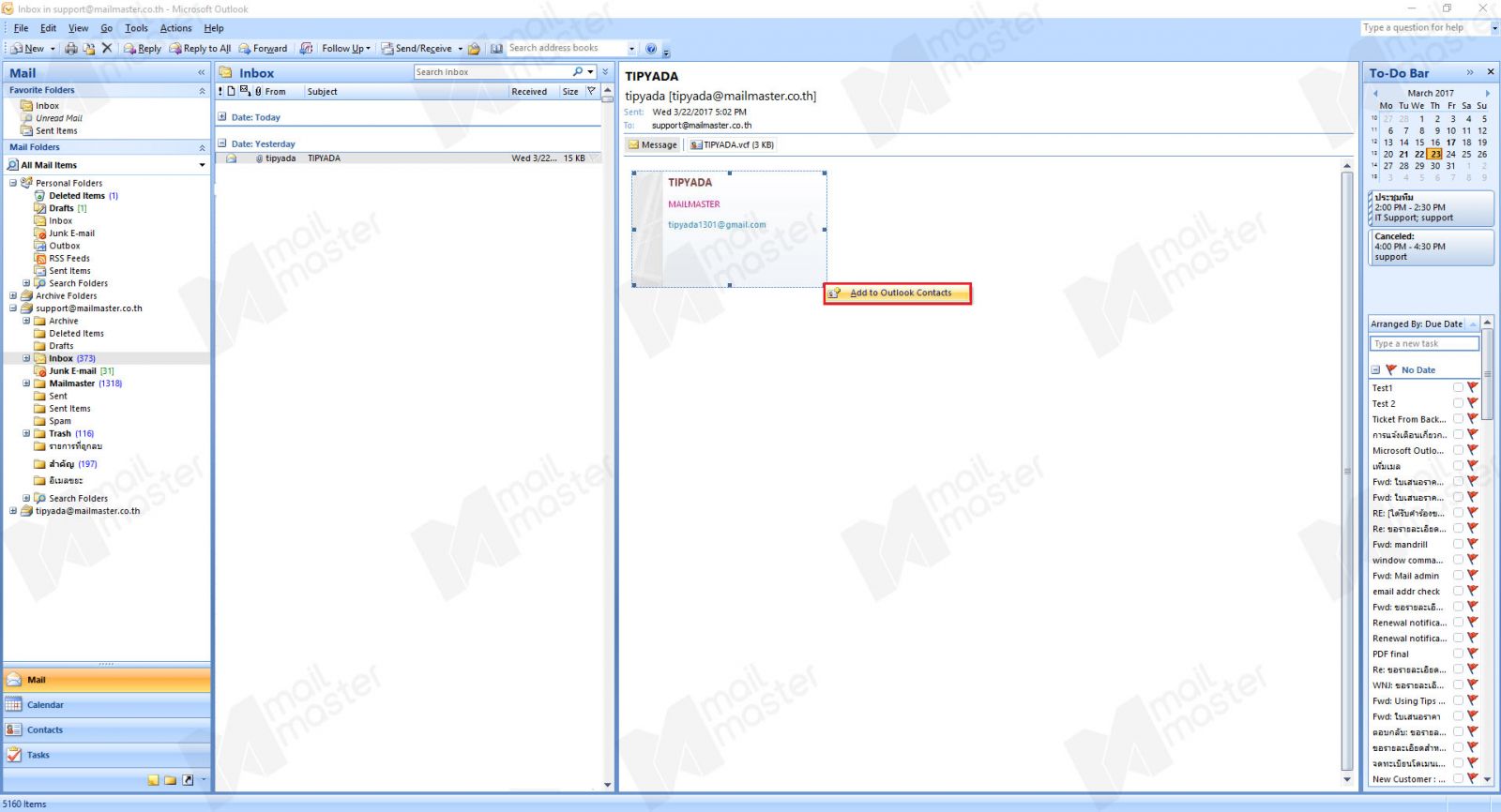Open the Follow Up dropdown
Viewport: 1501px width, 812px height.
click(x=346, y=48)
